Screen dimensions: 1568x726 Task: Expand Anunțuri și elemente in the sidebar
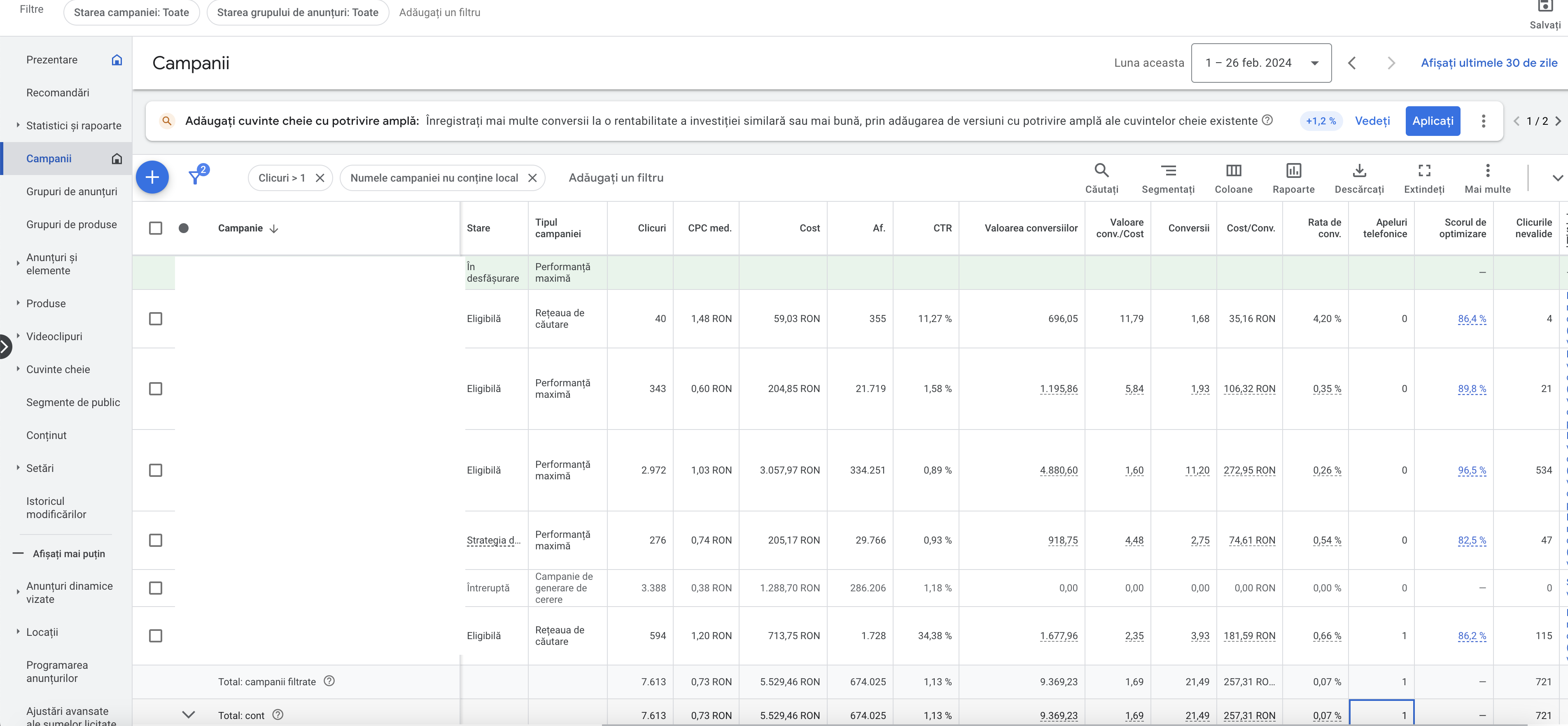pyautogui.click(x=18, y=264)
